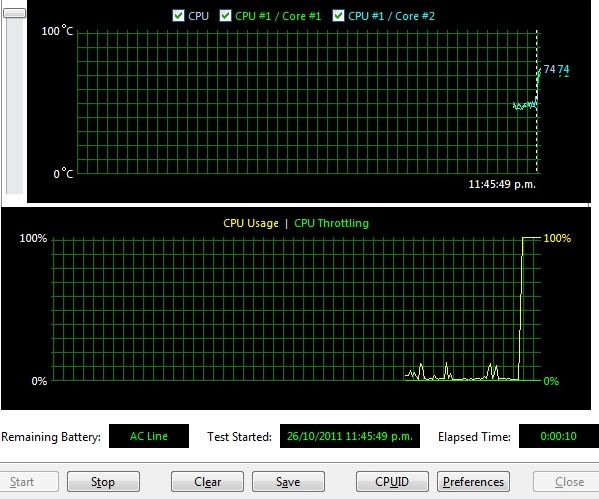Viewport: 599px width, 499px height.
Task: Click the greyed-out Start button
Action: coord(27,481)
